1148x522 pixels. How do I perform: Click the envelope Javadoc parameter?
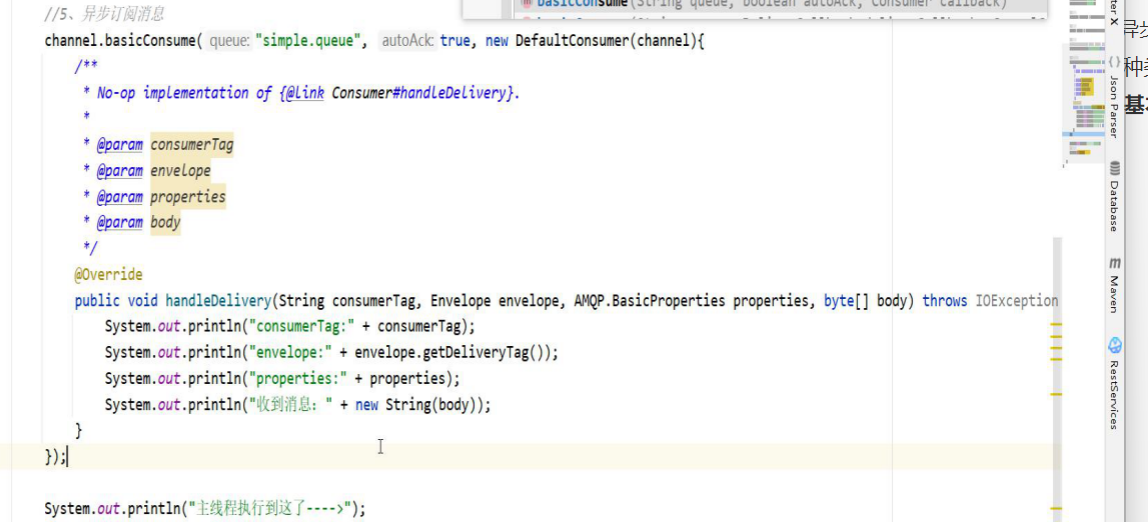[x=180, y=171]
